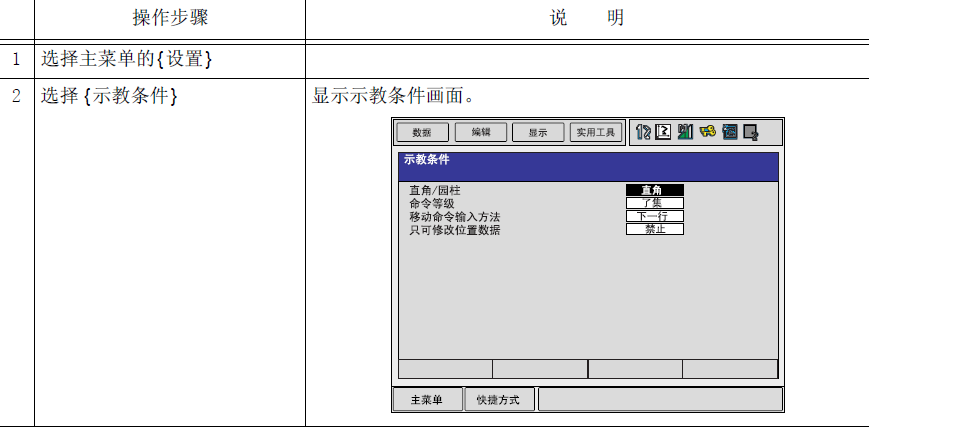The image size is (964, 427).
Task: Select the 禁止 value field
Action: click(x=655, y=229)
